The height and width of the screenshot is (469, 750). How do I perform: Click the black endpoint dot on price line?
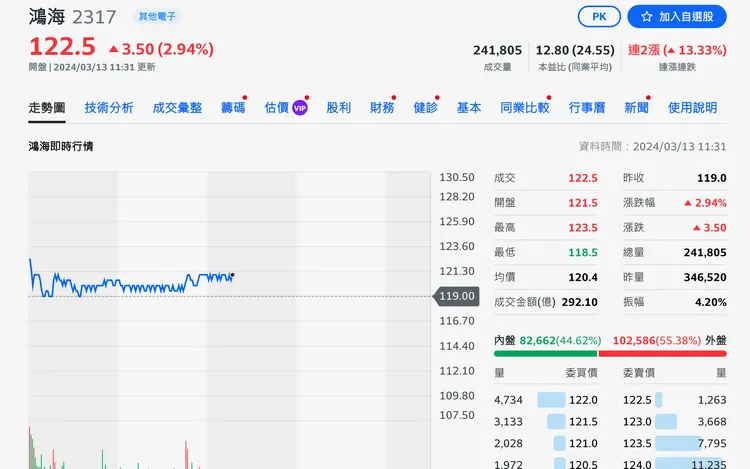(232, 275)
